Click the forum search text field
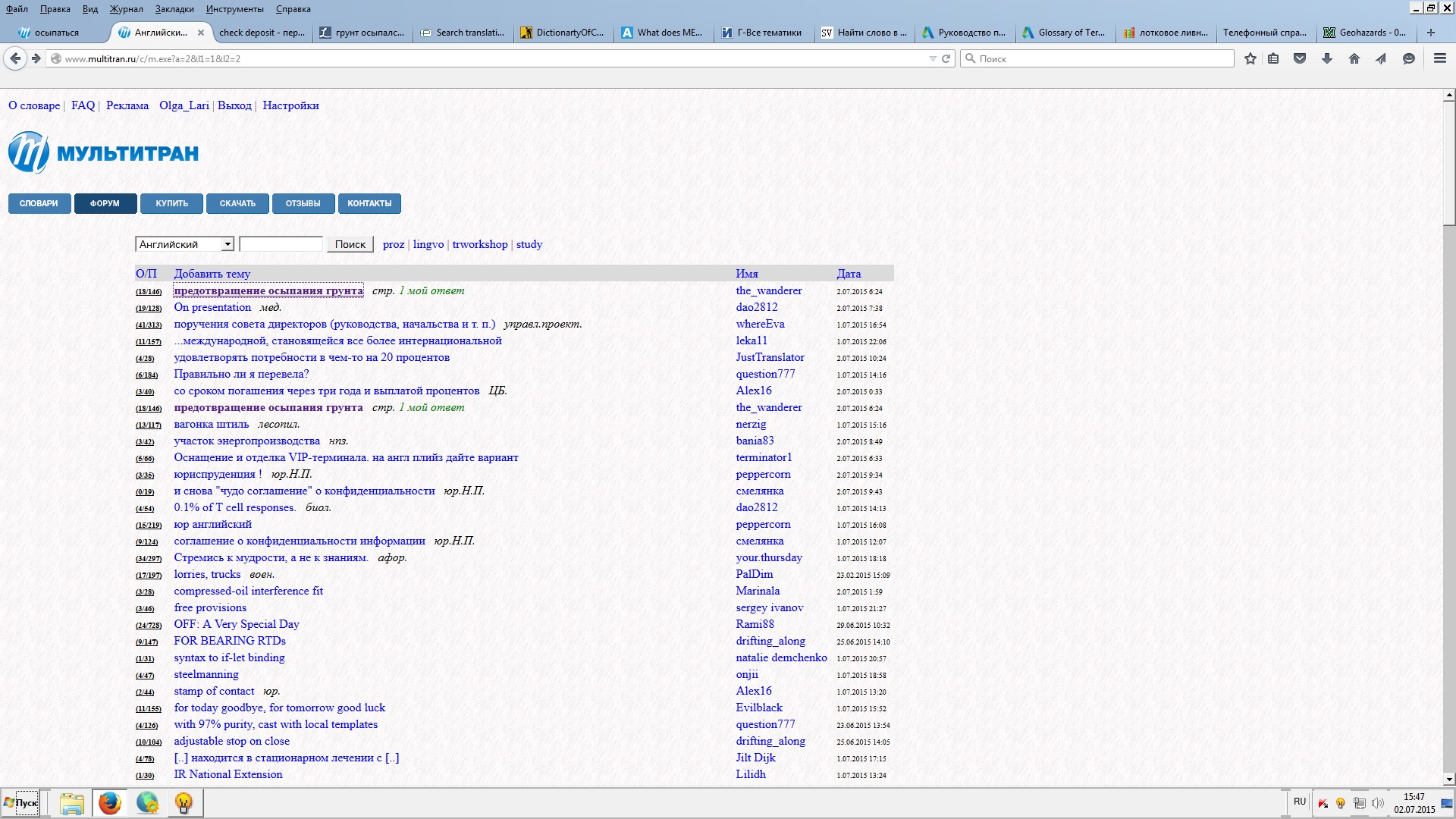 pos(281,244)
